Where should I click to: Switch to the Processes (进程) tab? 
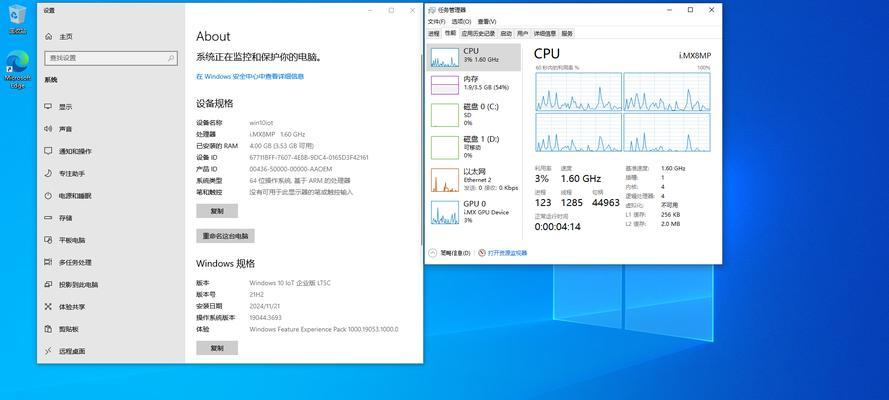pyautogui.click(x=434, y=33)
